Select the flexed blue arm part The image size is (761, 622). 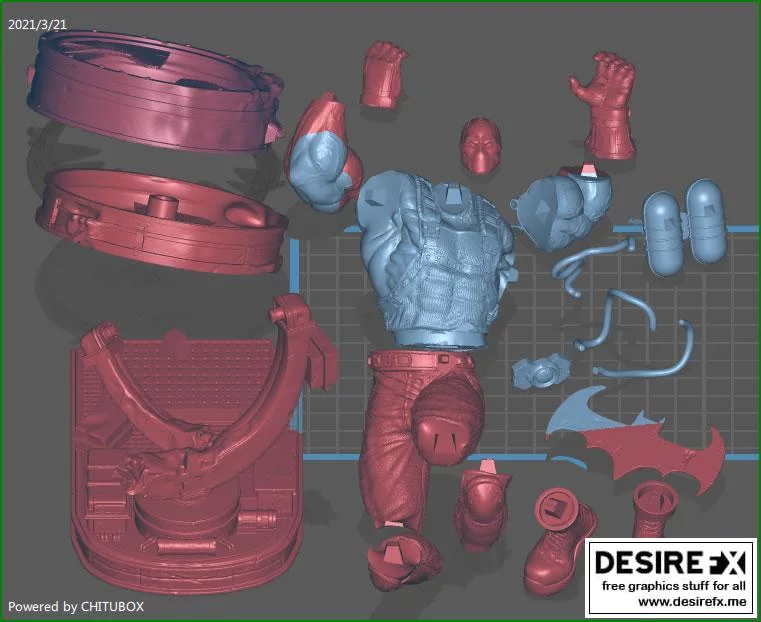click(323, 154)
